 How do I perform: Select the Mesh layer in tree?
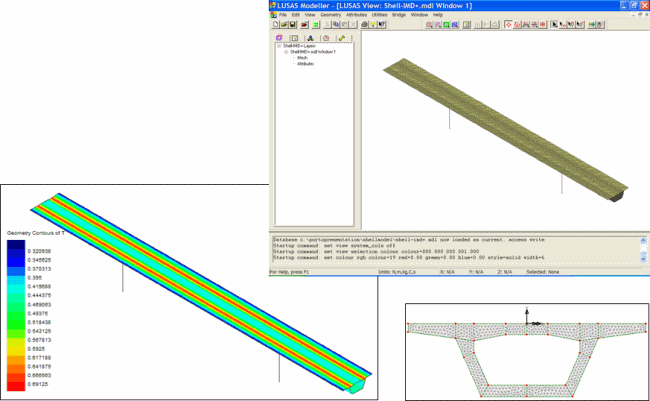[x=301, y=58]
